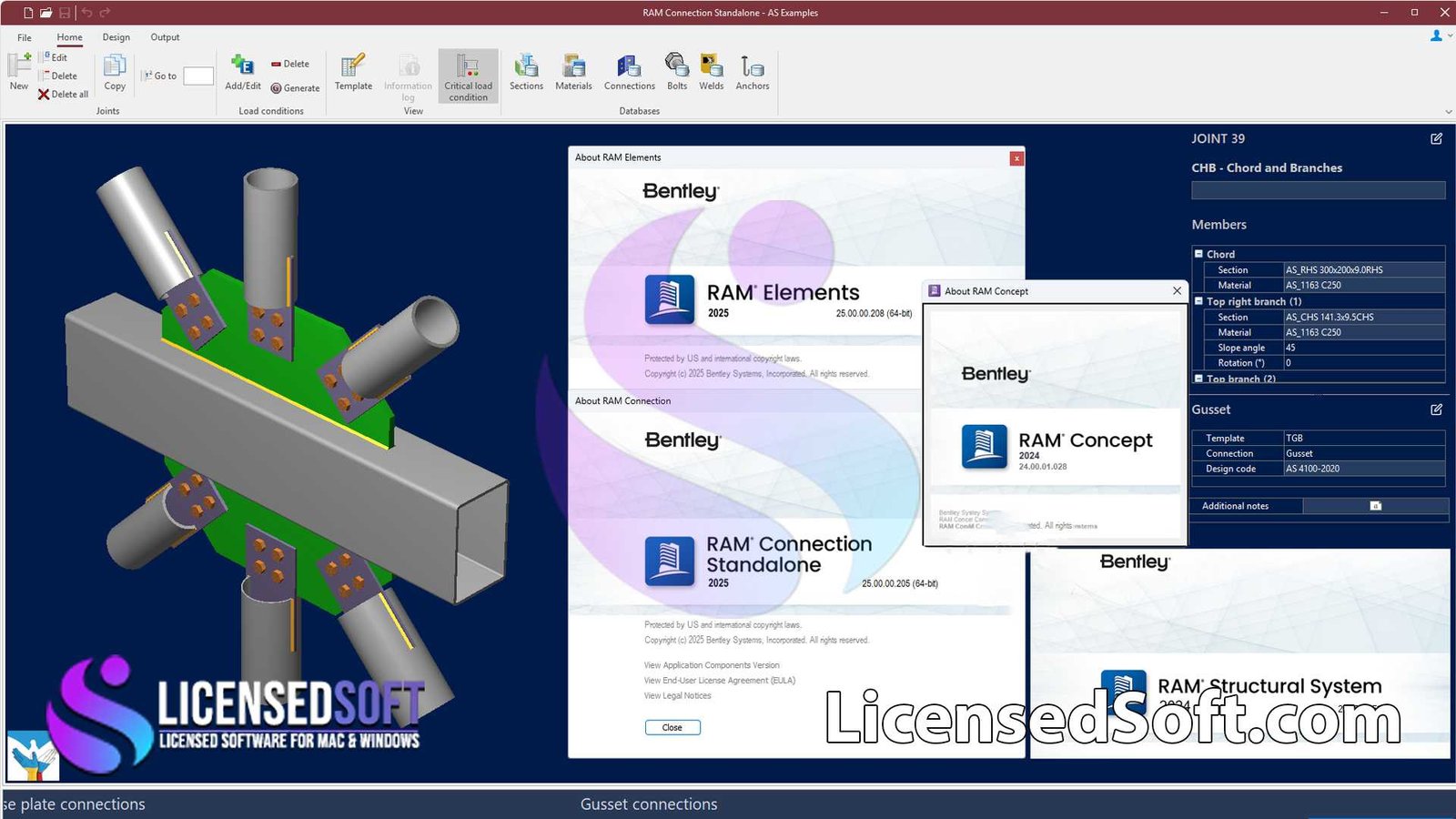Click Close button in About RAM Connection
Screen dimensions: 1456x819
[672, 727]
